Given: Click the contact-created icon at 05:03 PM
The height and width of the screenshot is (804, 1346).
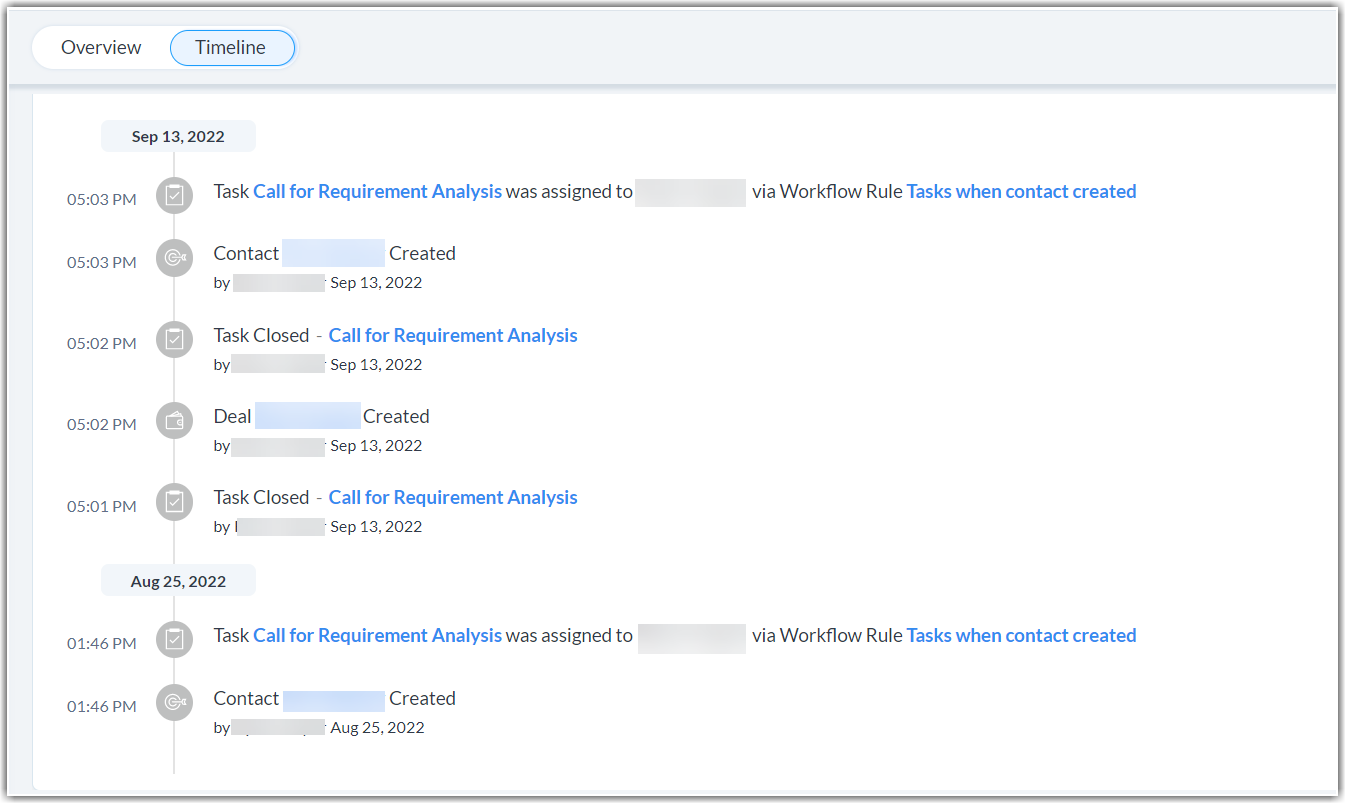Looking at the screenshot, I should coord(174,258).
